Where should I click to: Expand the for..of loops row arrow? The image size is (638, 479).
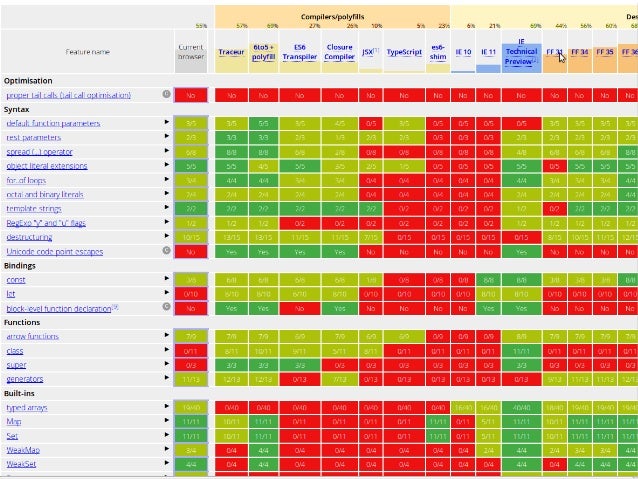166,179
